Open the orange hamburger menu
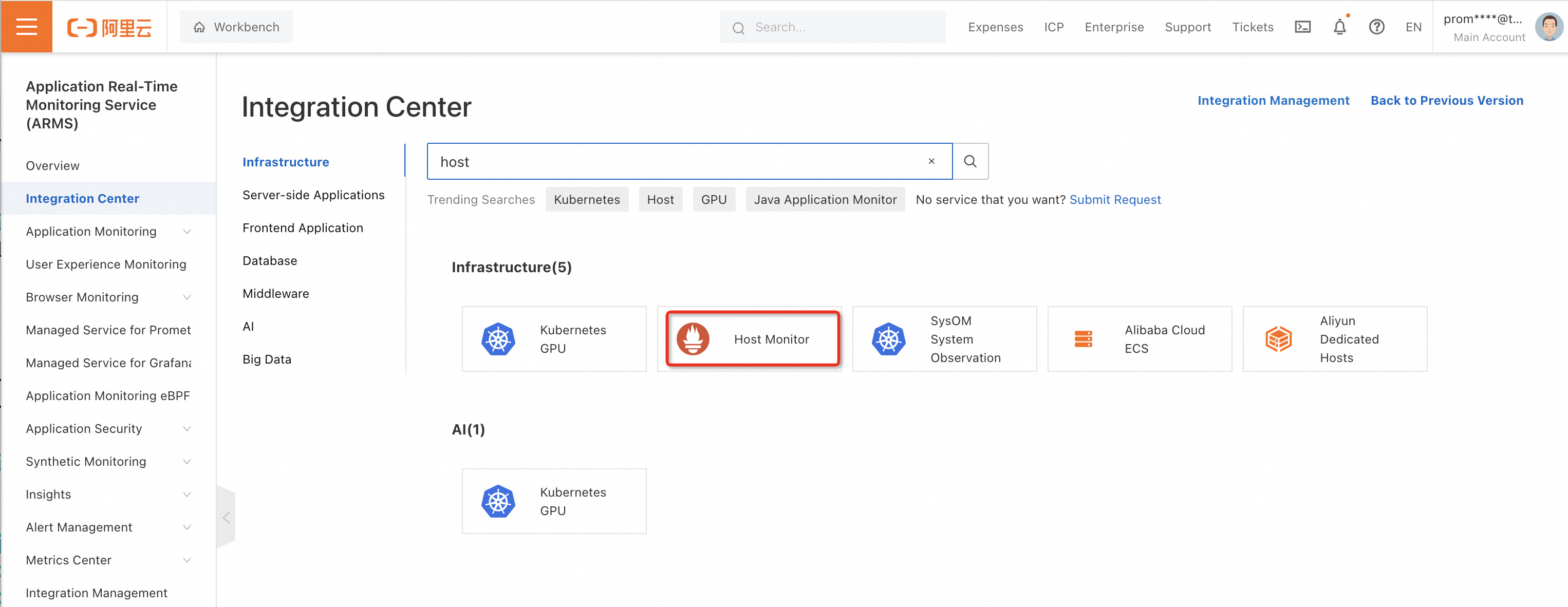This screenshot has height=607, width=1568. [x=26, y=27]
